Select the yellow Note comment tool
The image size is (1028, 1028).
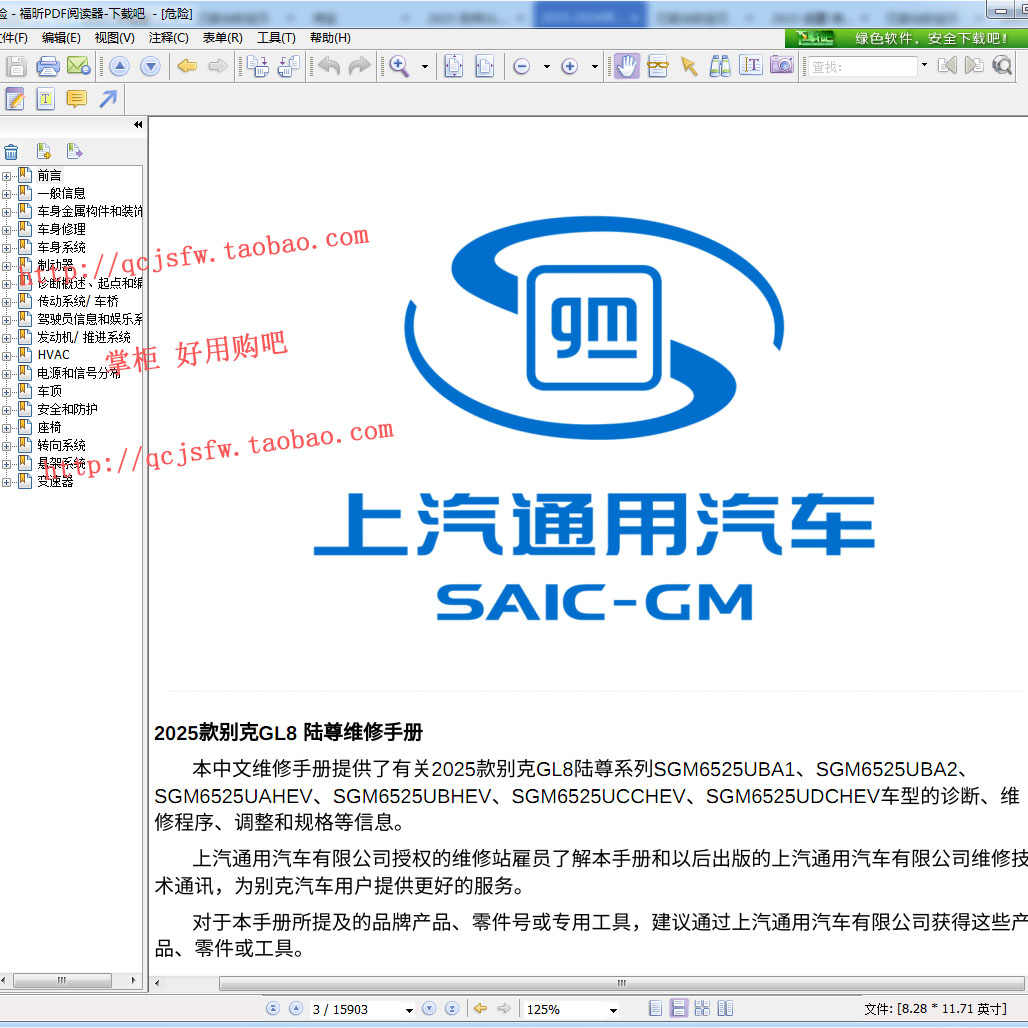(x=77, y=99)
